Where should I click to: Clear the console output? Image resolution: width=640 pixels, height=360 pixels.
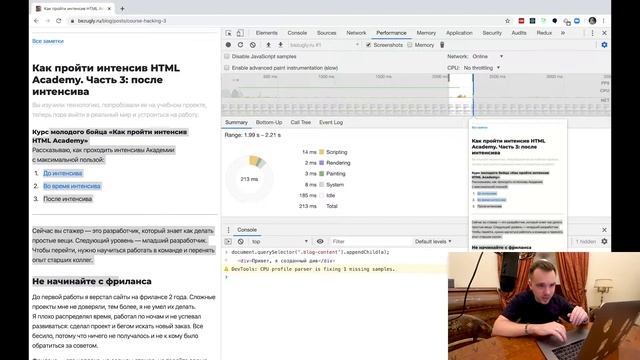point(241,242)
